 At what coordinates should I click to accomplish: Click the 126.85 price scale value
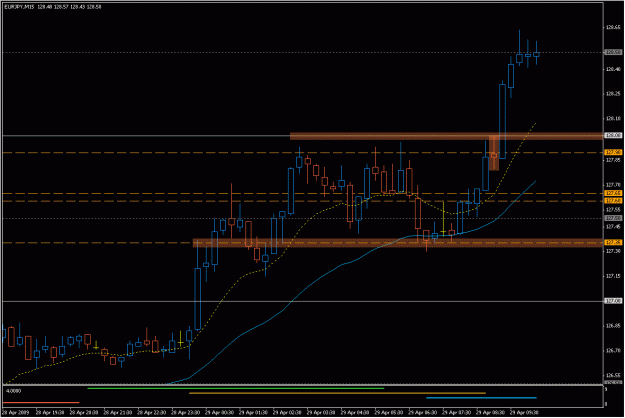pyautogui.click(x=613, y=326)
